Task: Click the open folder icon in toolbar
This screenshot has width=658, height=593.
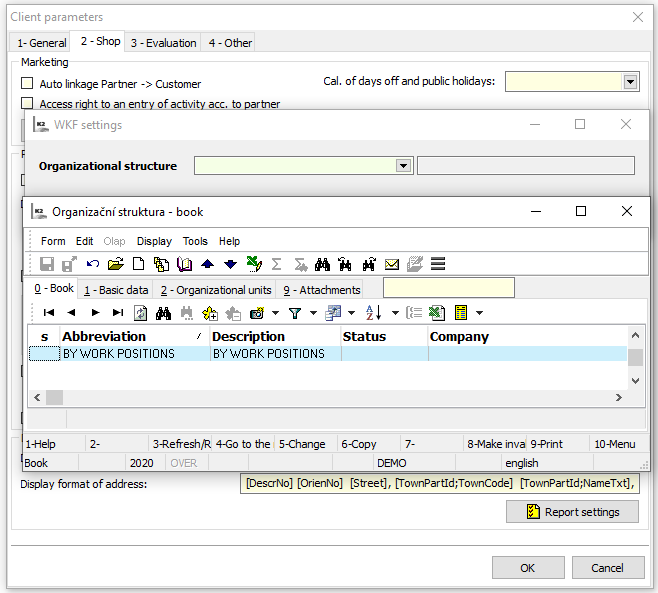Action: point(115,264)
